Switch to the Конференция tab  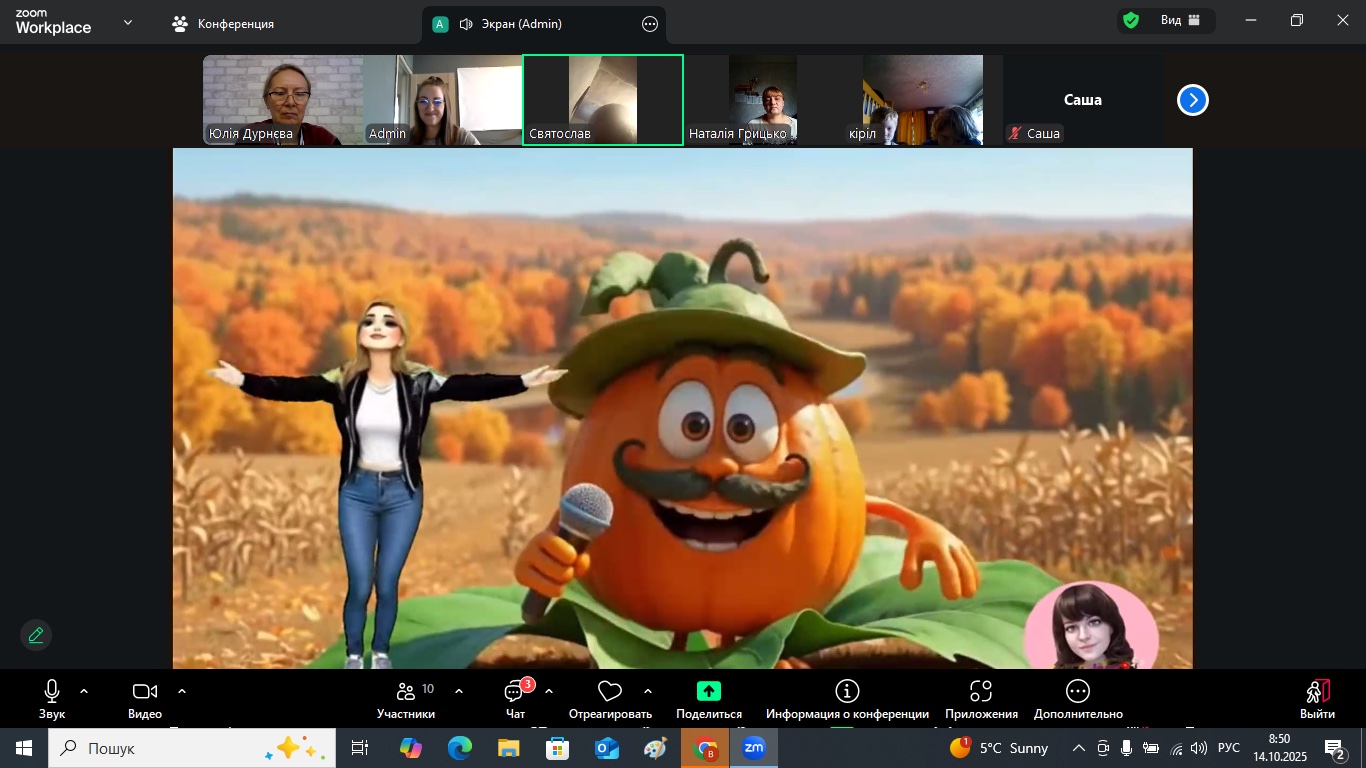coord(223,24)
